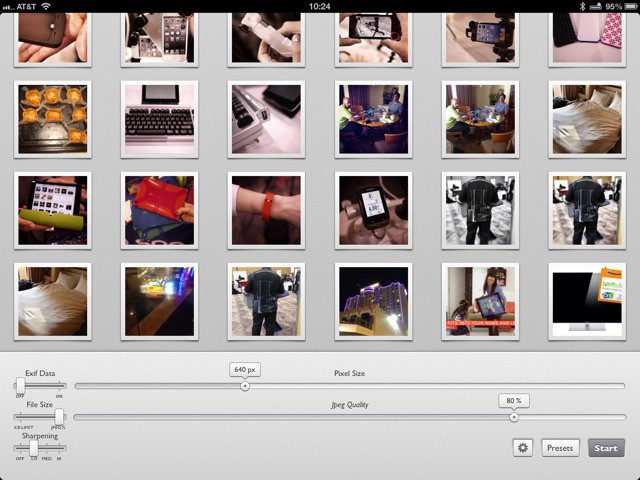Select the vintage keyboard computer photo
The height and width of the screenshot is (480, 640).
pos(160,119)
